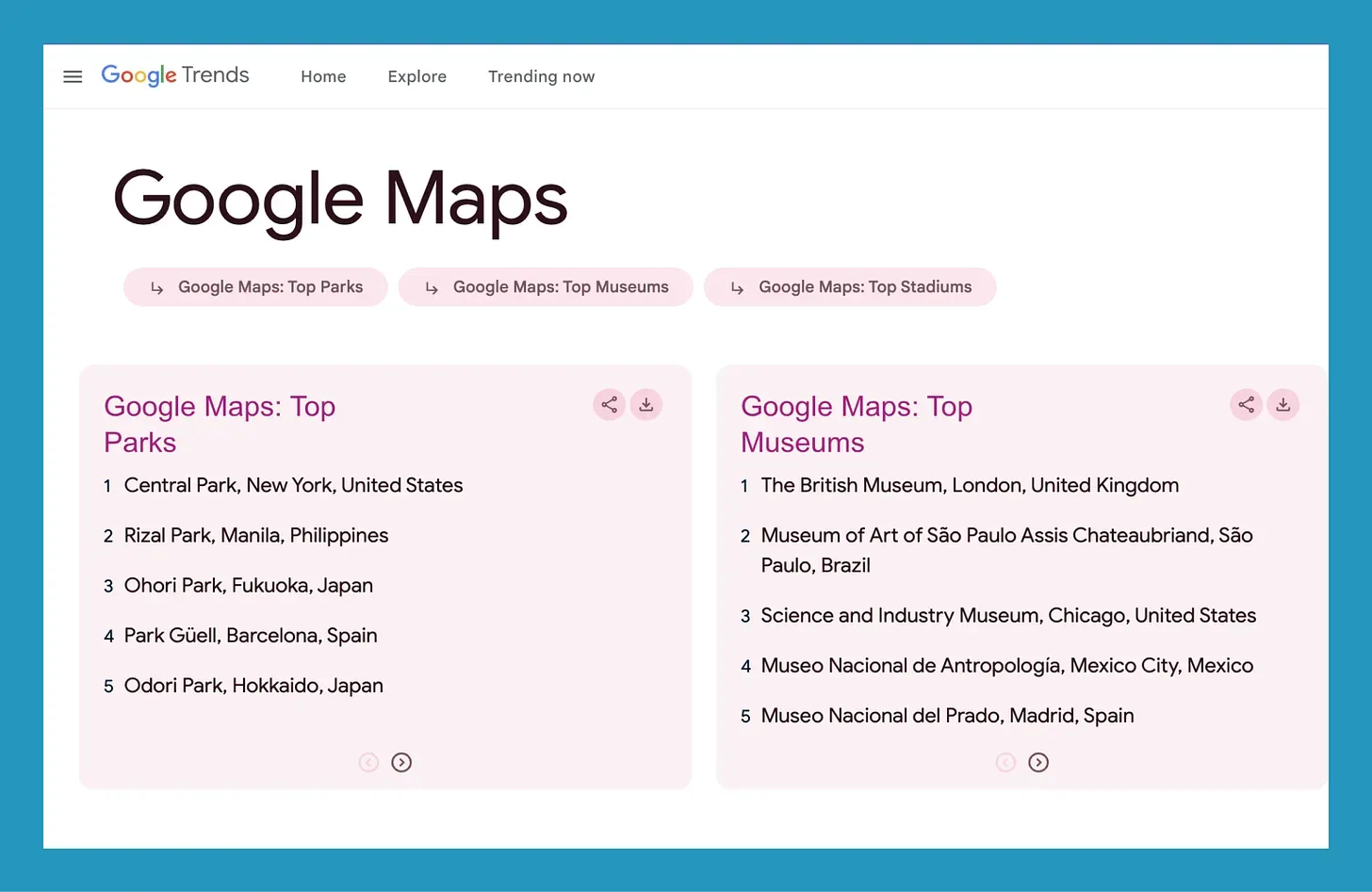Click the British Museum list entry

970,485
